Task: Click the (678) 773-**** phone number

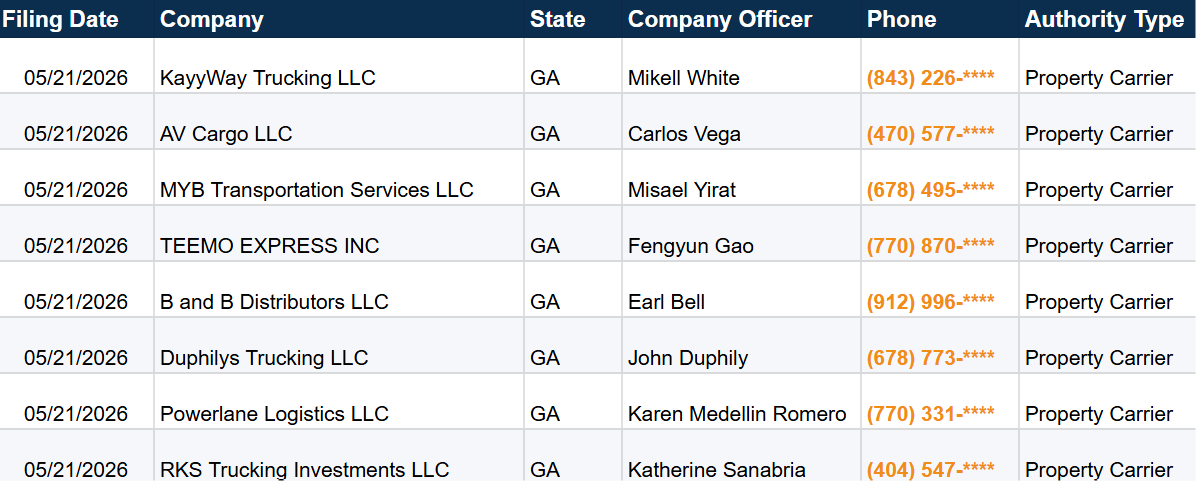Action: coord(931,358)
